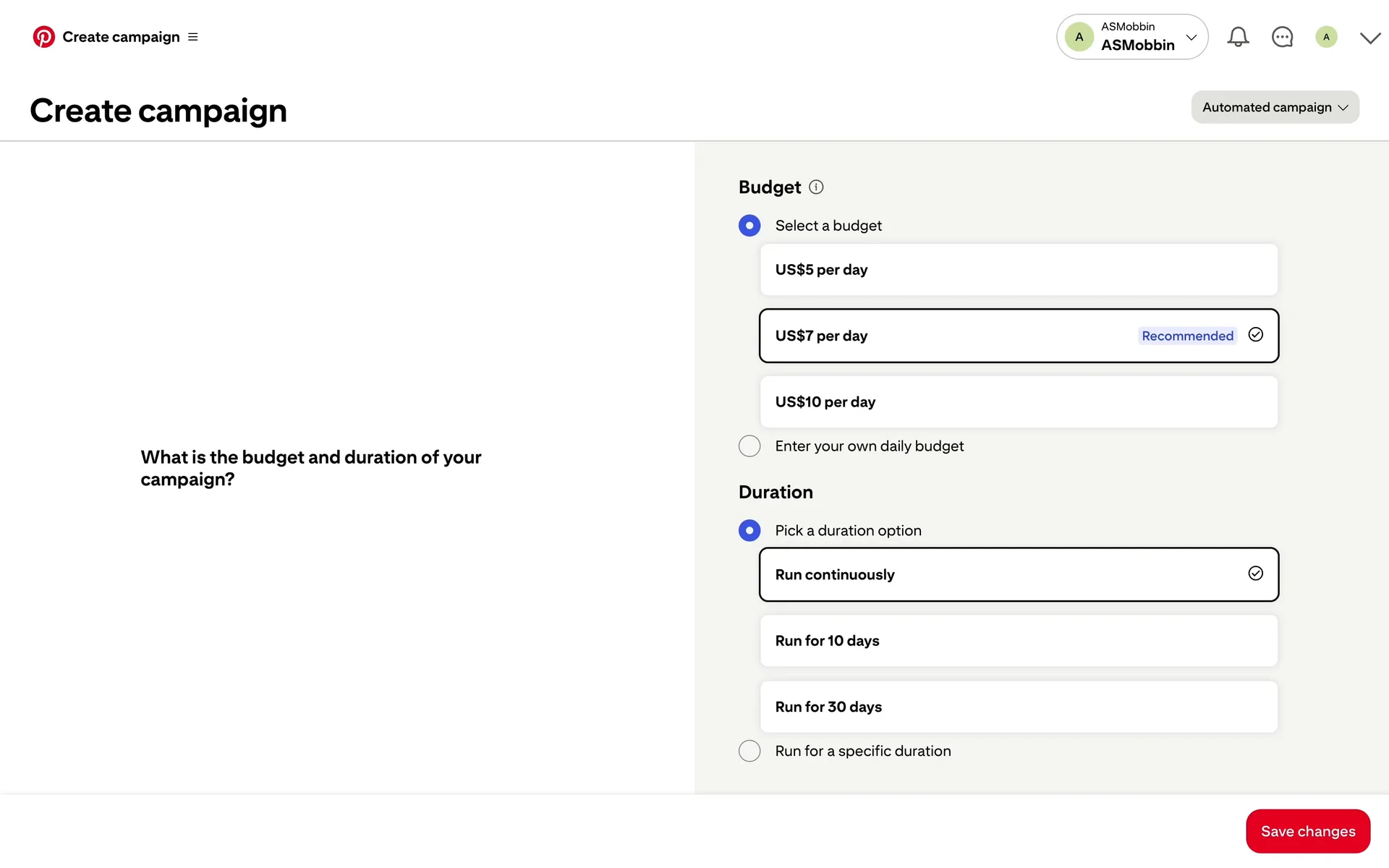Choose 'Enter your own daily budget' radio
The height and width of the screenshot is (868, 1389).
[749, 446]
